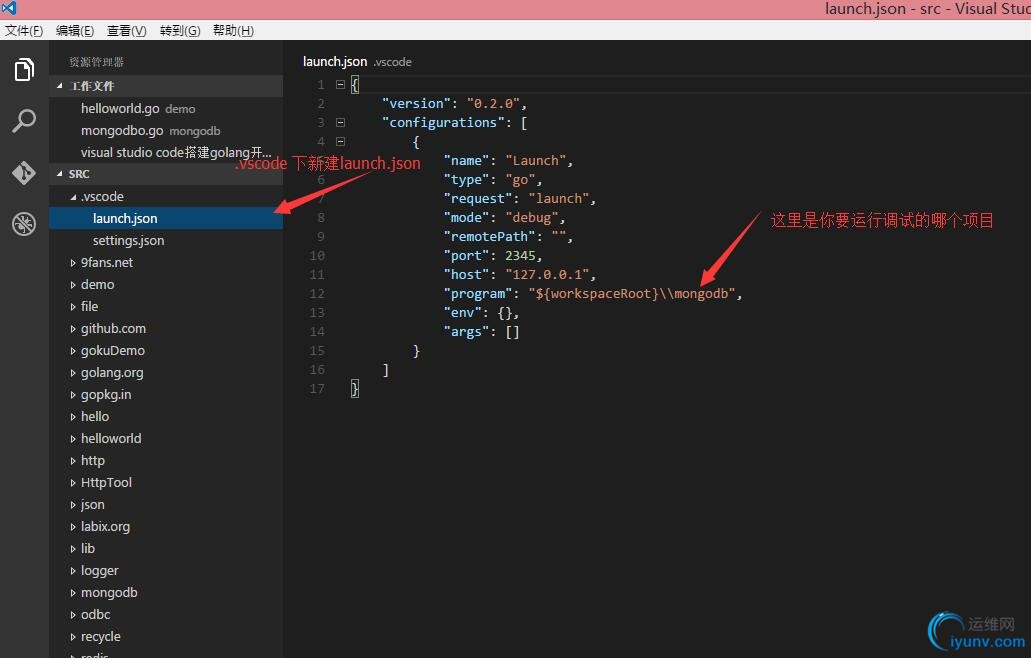1031x658 pixels.
Task: Open the 帮助(H) menu
Action: point(233,31)
